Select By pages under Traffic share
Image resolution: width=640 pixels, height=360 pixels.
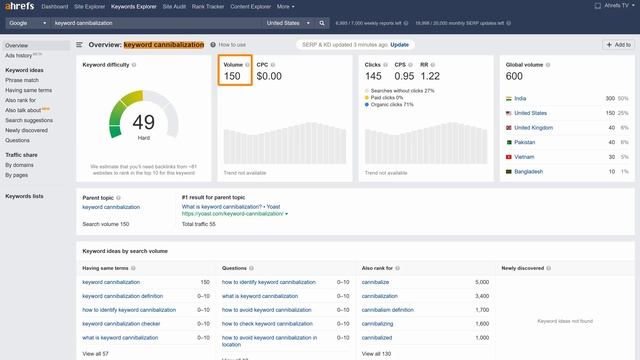tap(16, 175)
